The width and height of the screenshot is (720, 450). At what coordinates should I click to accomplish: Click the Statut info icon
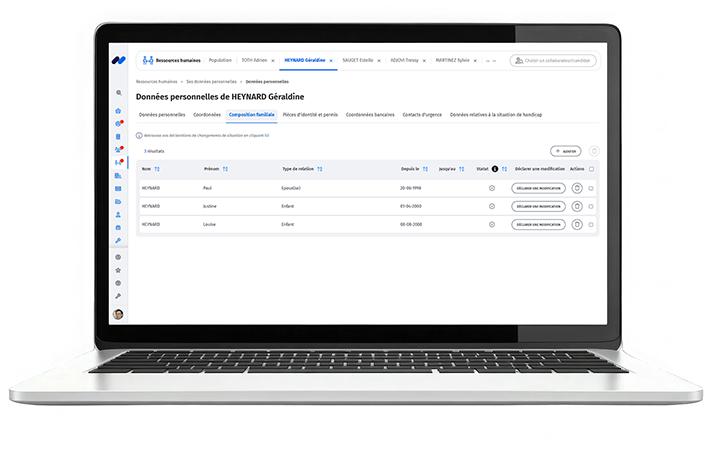(x=495, y=169)
